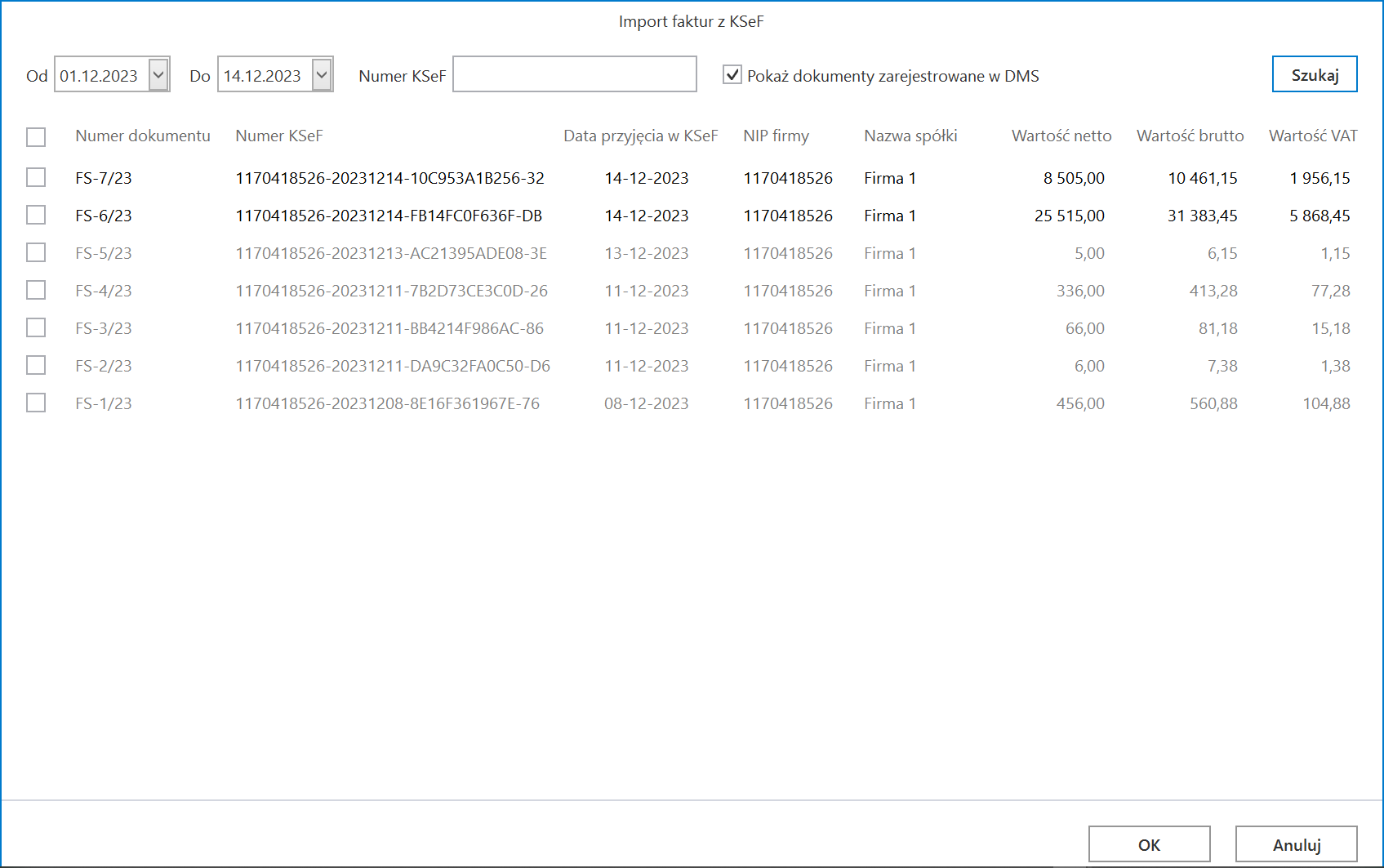Select document number FS-2/23
The width and height of the screenshot is (1384, 868).
point(104,366)
